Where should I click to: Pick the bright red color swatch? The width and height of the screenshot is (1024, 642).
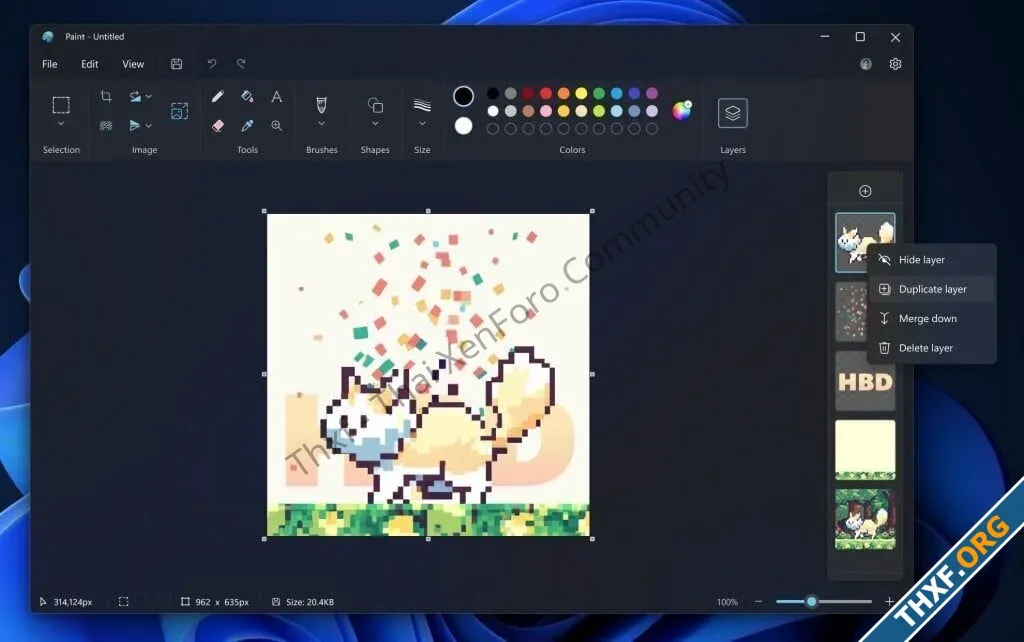(x=546, y=93)
